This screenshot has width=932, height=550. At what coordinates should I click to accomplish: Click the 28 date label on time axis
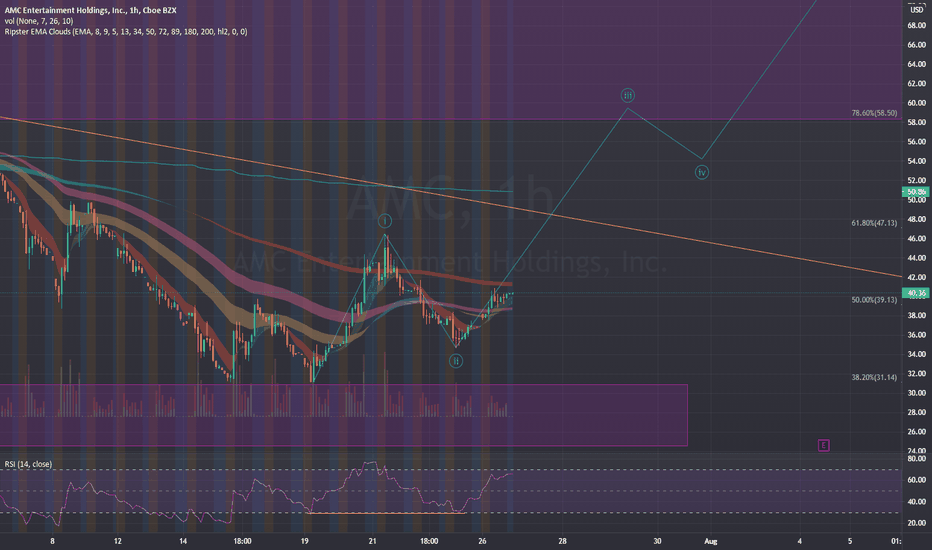tap(562, 541)
